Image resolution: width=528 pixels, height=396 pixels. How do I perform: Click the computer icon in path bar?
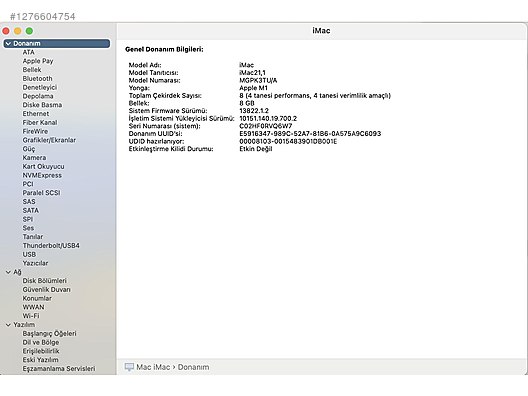[x=129, y=367]
